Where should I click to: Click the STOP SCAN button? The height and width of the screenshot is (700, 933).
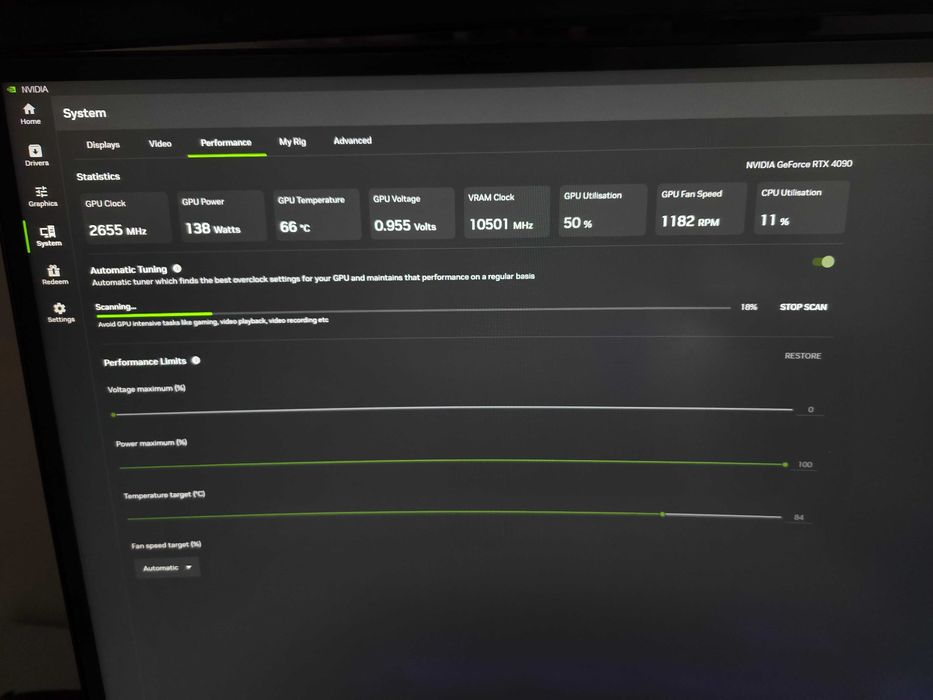pos(803,307)
